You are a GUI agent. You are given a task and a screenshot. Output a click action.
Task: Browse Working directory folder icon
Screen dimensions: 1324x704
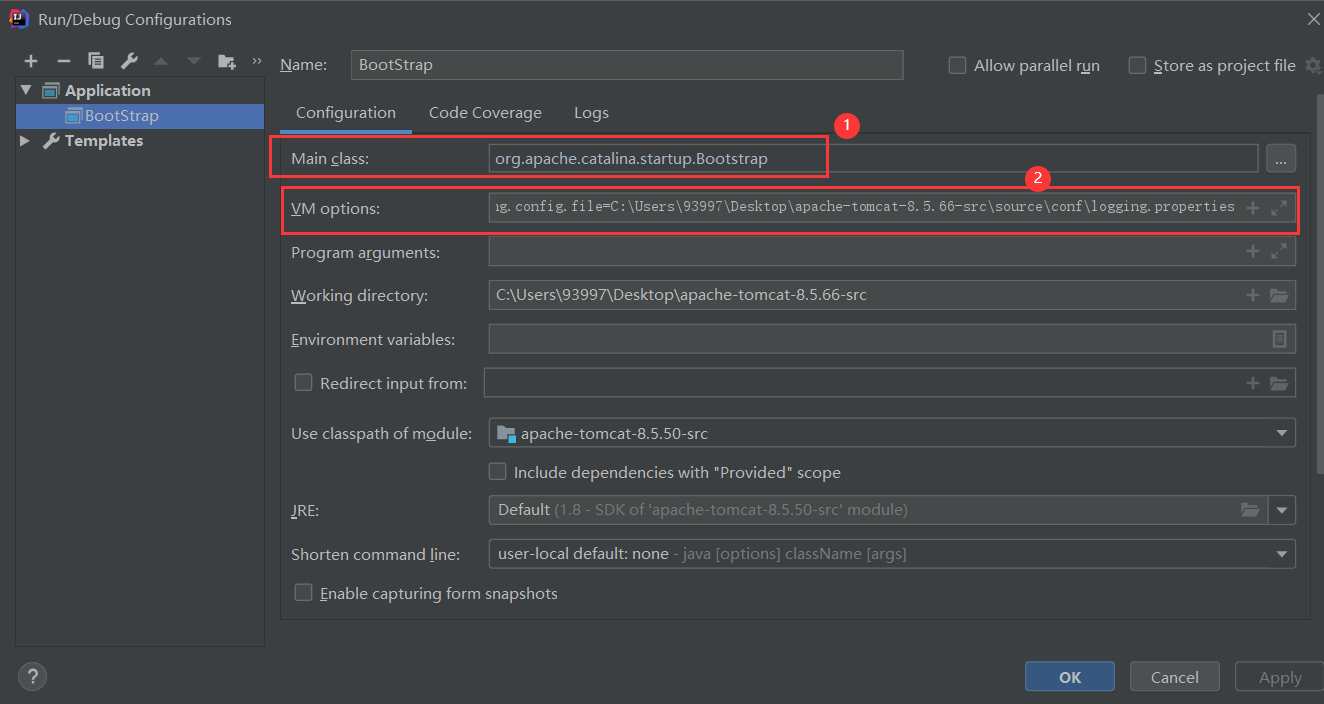[x=1279, y=295]
